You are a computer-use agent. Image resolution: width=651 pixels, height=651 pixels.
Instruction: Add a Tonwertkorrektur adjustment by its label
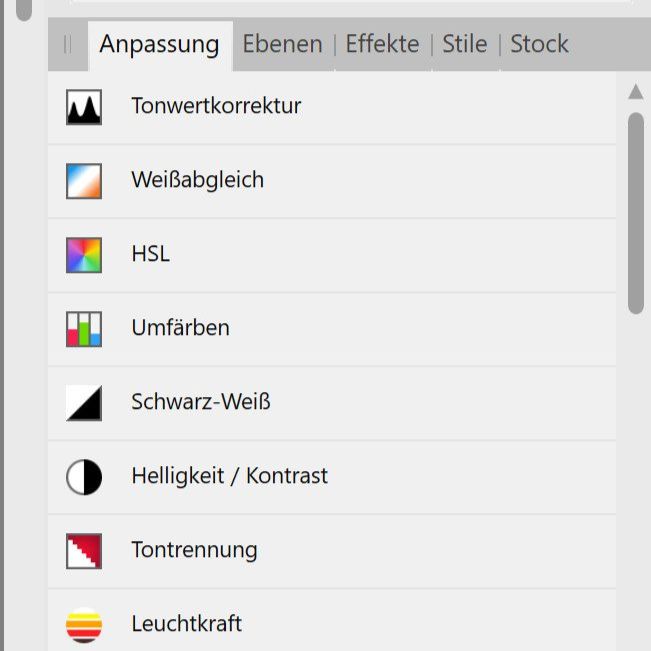click(x=216, y=106)
